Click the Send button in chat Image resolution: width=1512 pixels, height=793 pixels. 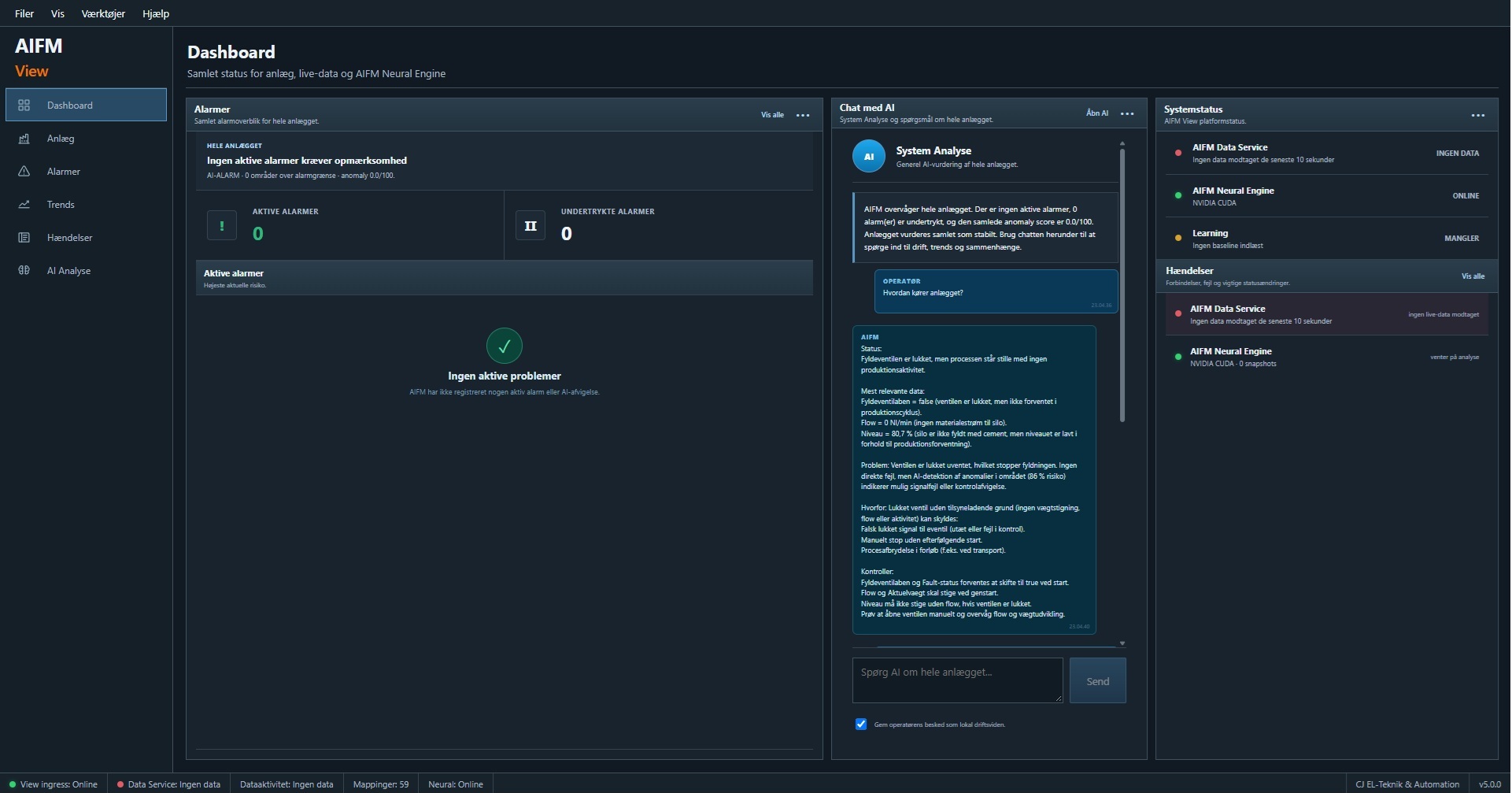click(1098, 681)
